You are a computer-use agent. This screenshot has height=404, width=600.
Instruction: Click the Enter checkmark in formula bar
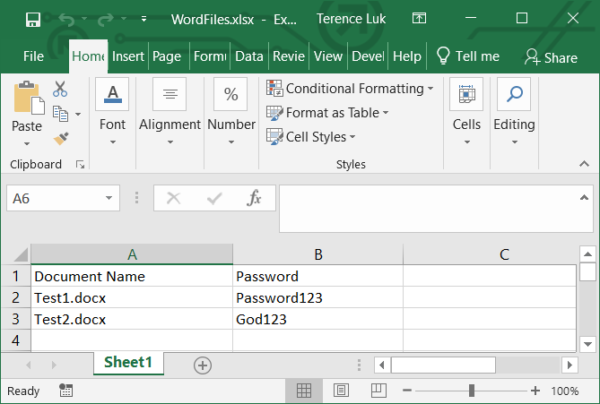214,198
